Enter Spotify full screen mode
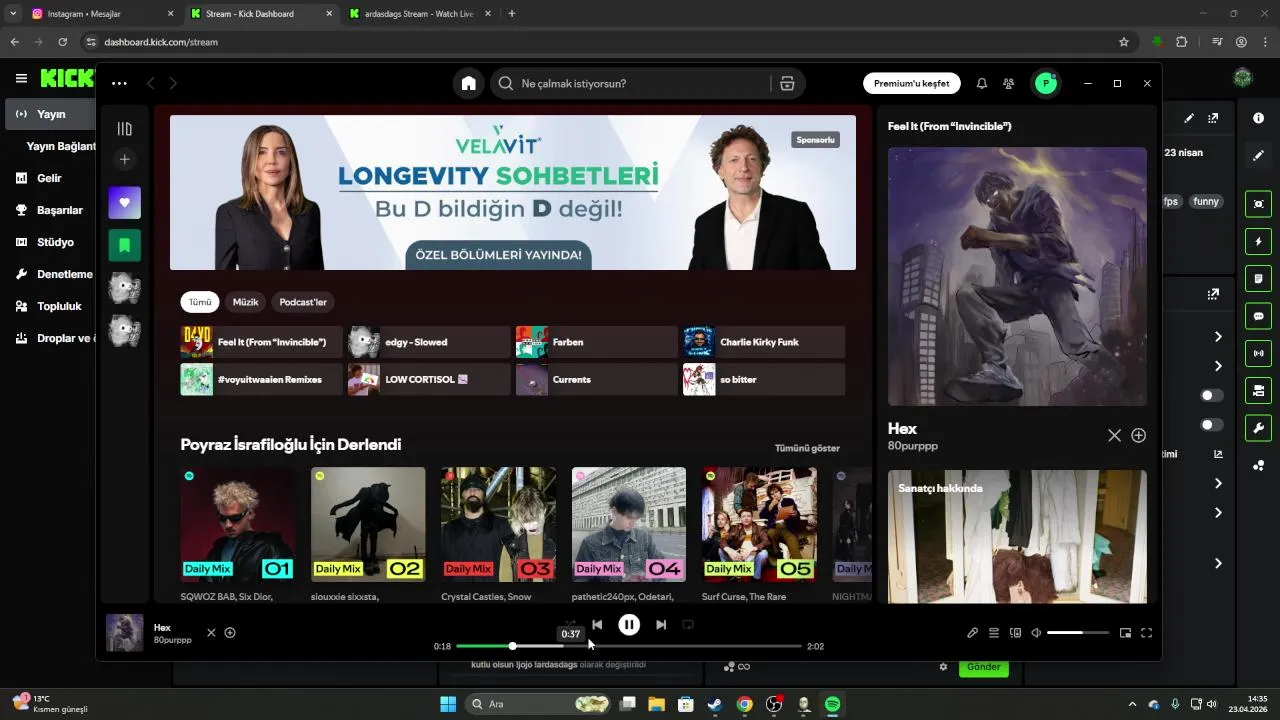 coord(1147,633)
